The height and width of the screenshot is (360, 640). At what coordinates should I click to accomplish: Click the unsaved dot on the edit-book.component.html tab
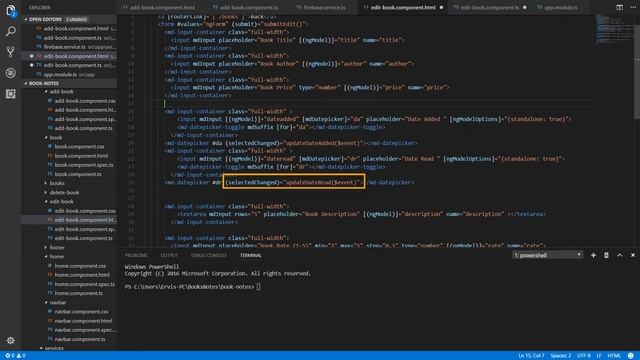pyautogui.click(x=441, y=7)
